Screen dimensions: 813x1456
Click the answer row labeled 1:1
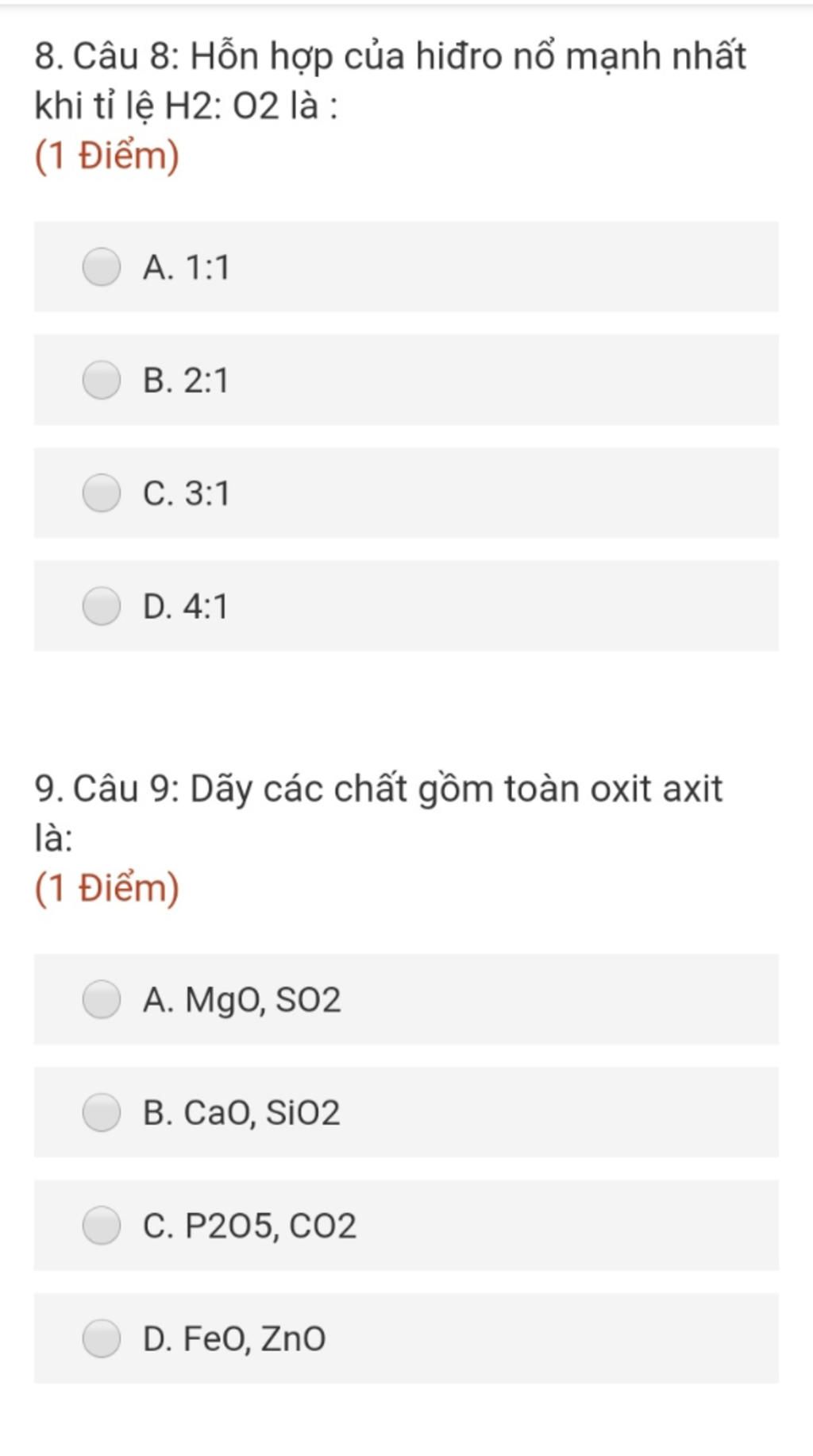[x=406, y=266]
